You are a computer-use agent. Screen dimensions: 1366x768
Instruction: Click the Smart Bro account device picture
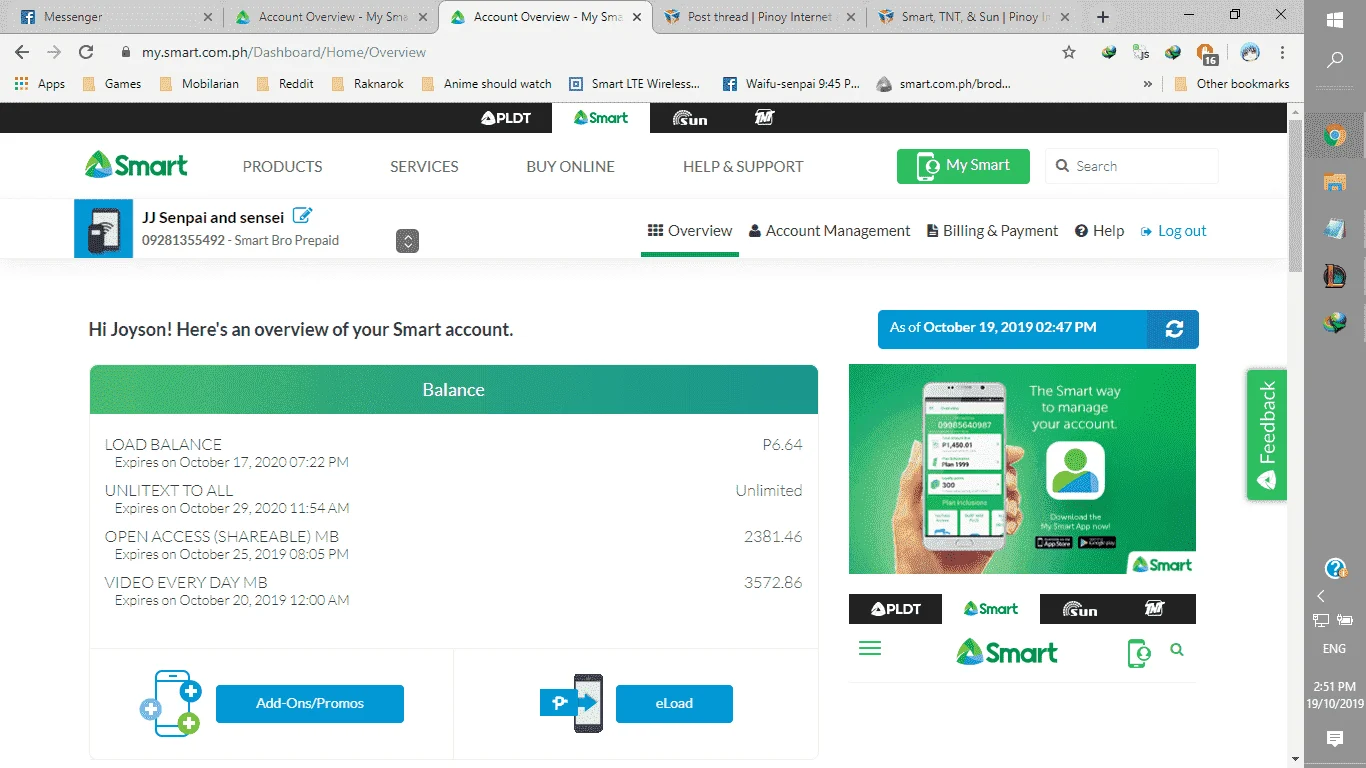(x=104, y=229)
